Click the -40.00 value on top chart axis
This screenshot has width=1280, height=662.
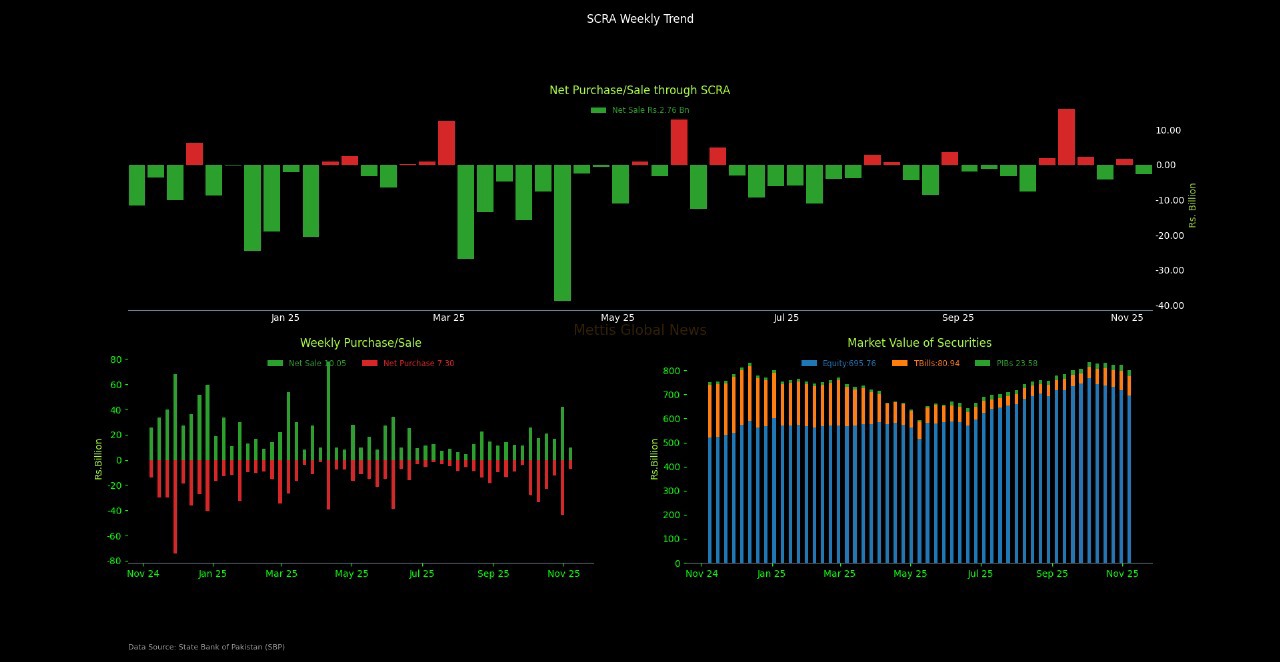coord(1169,305)
